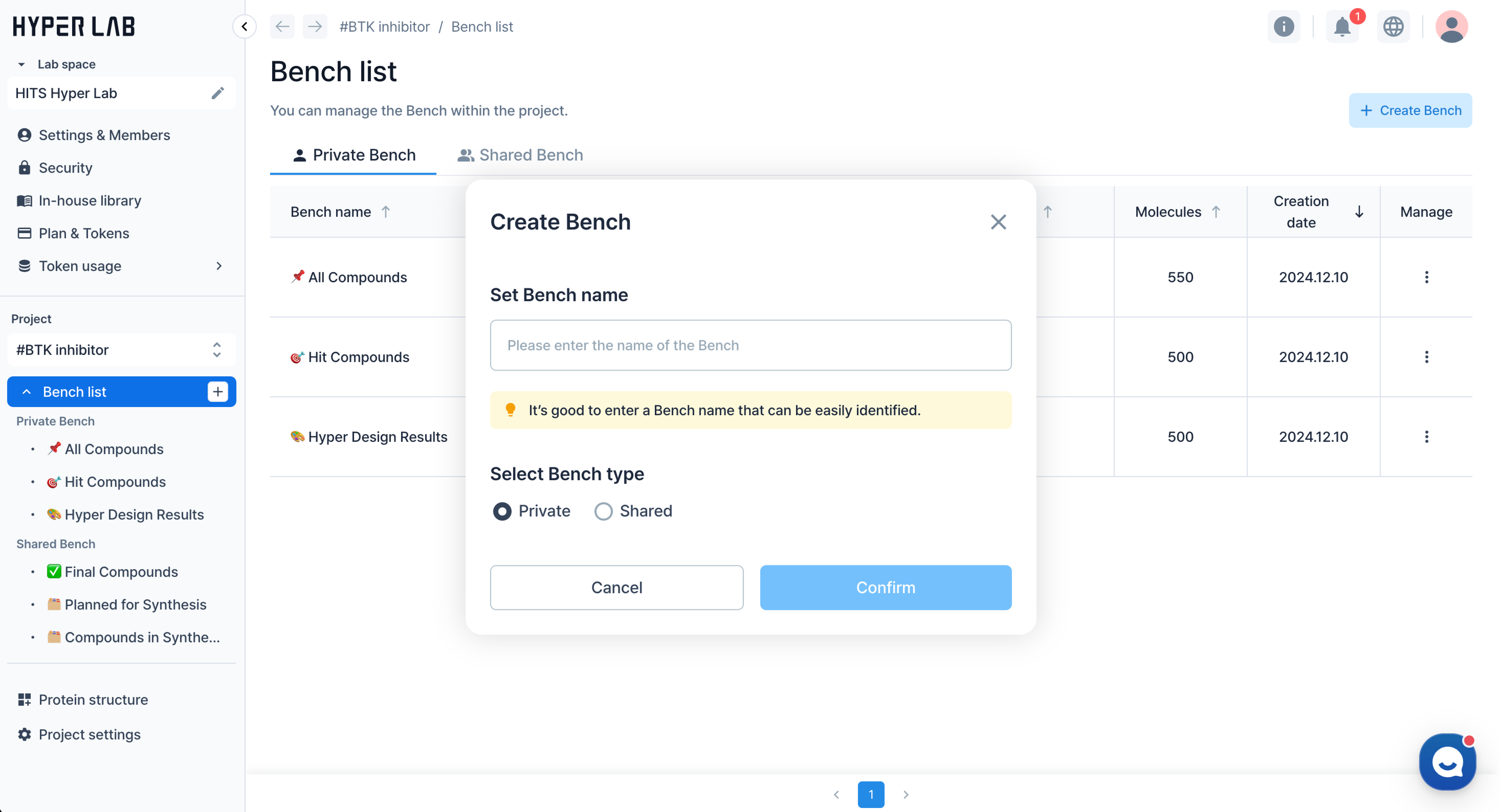Click the notification bell icon
This screenshot has height=812, width=1500.
(x=1342, y=27)
